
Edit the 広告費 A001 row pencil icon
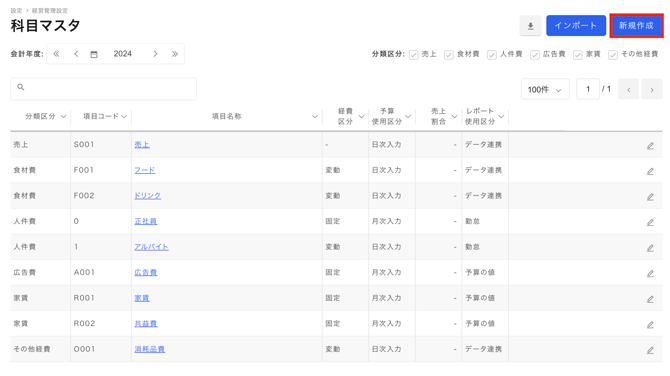pyautogui.click(x=650, y=273)
